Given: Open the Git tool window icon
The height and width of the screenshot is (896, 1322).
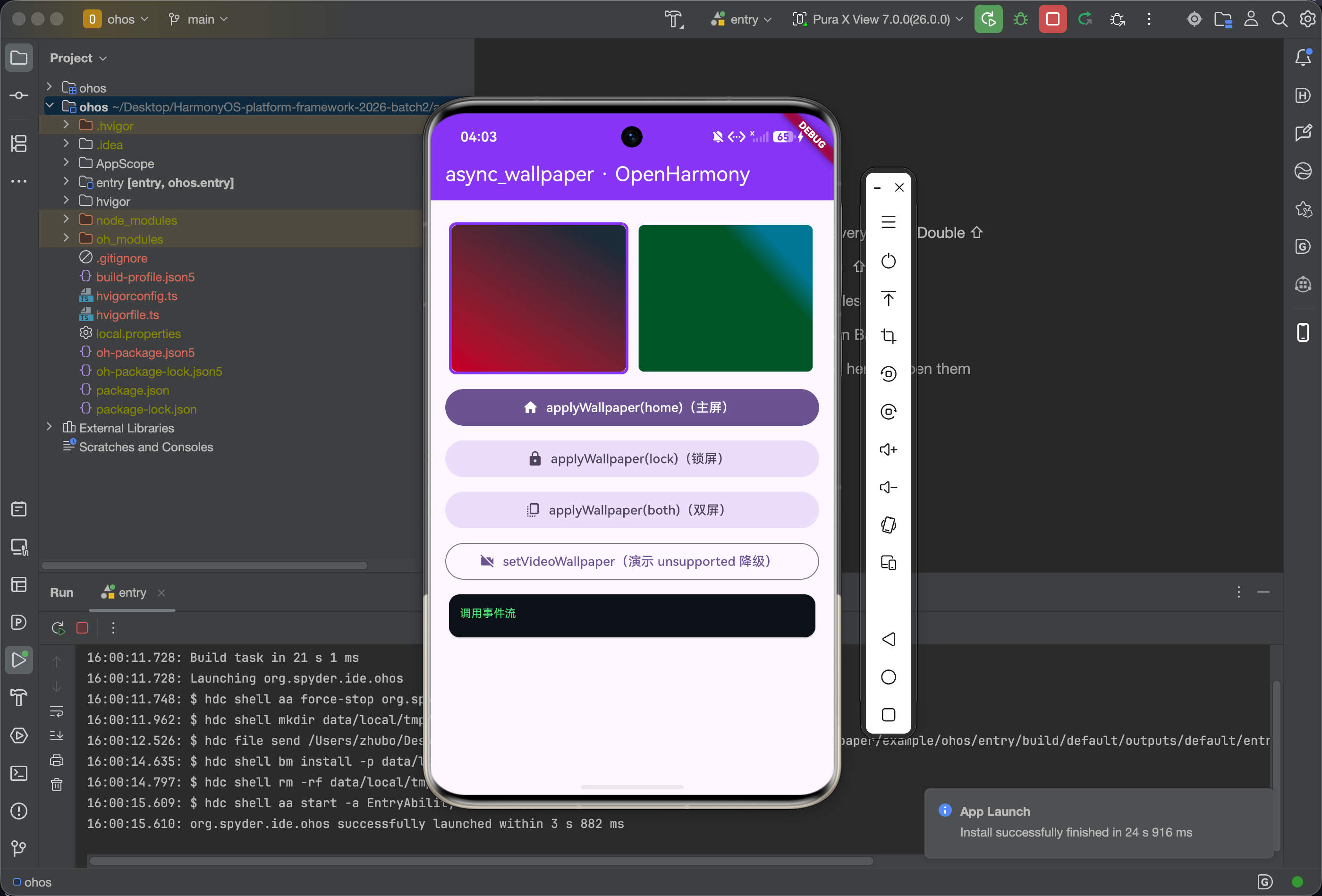Looking at the screenshot, I should pos(19,849).
